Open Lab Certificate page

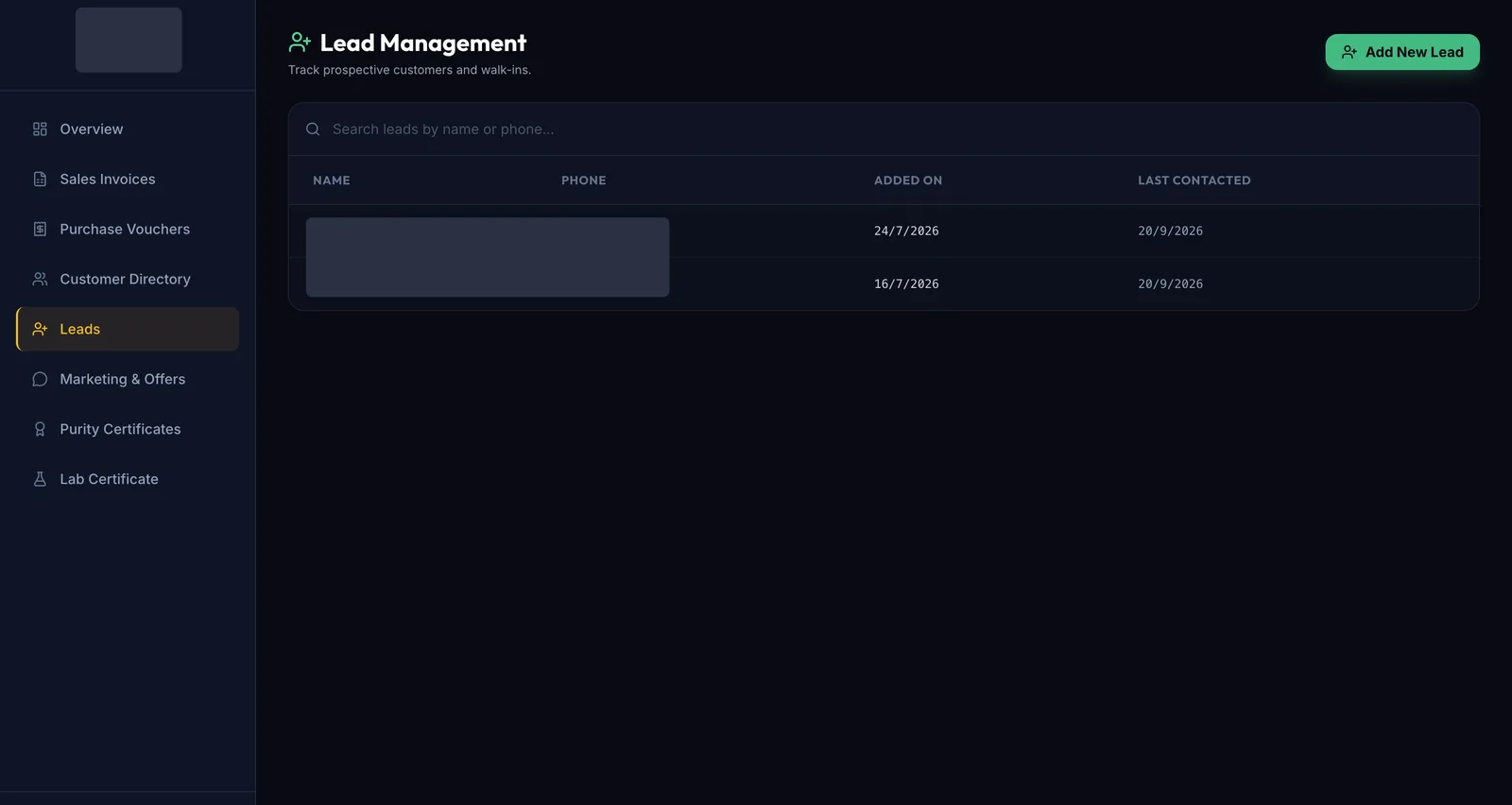[x=128, y=480]
